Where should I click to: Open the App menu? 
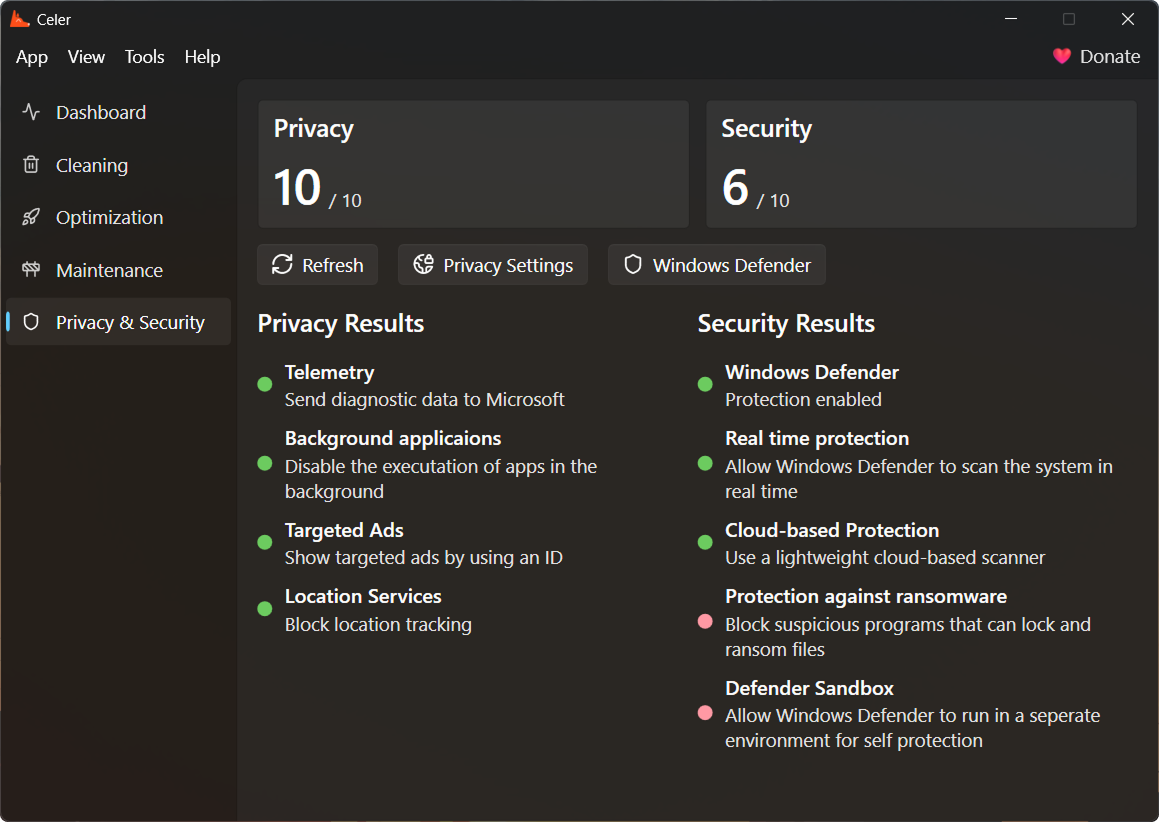[x=32, y=57]
